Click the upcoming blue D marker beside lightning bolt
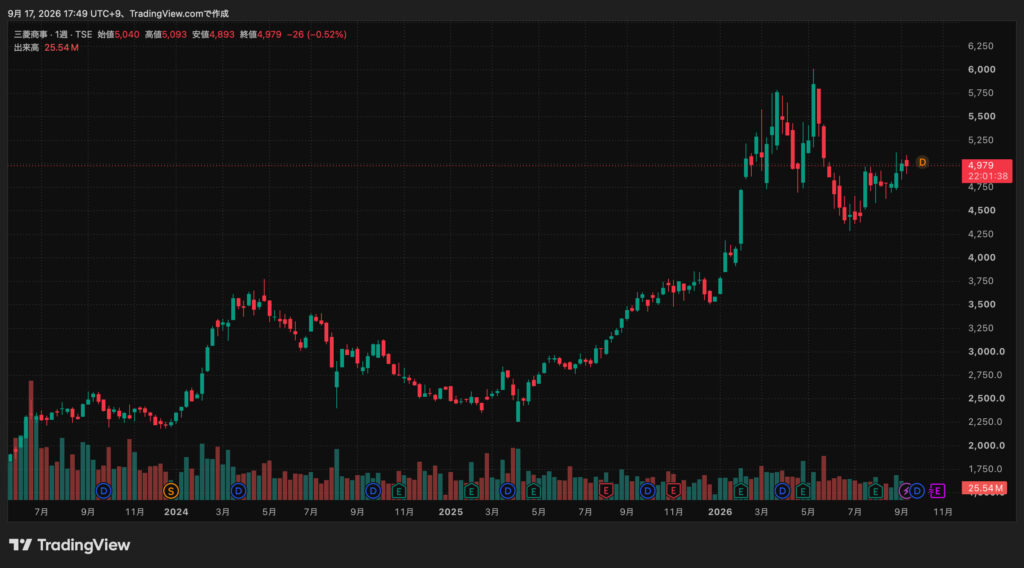Screen dimensions: 1024x568 pos(917,490)
